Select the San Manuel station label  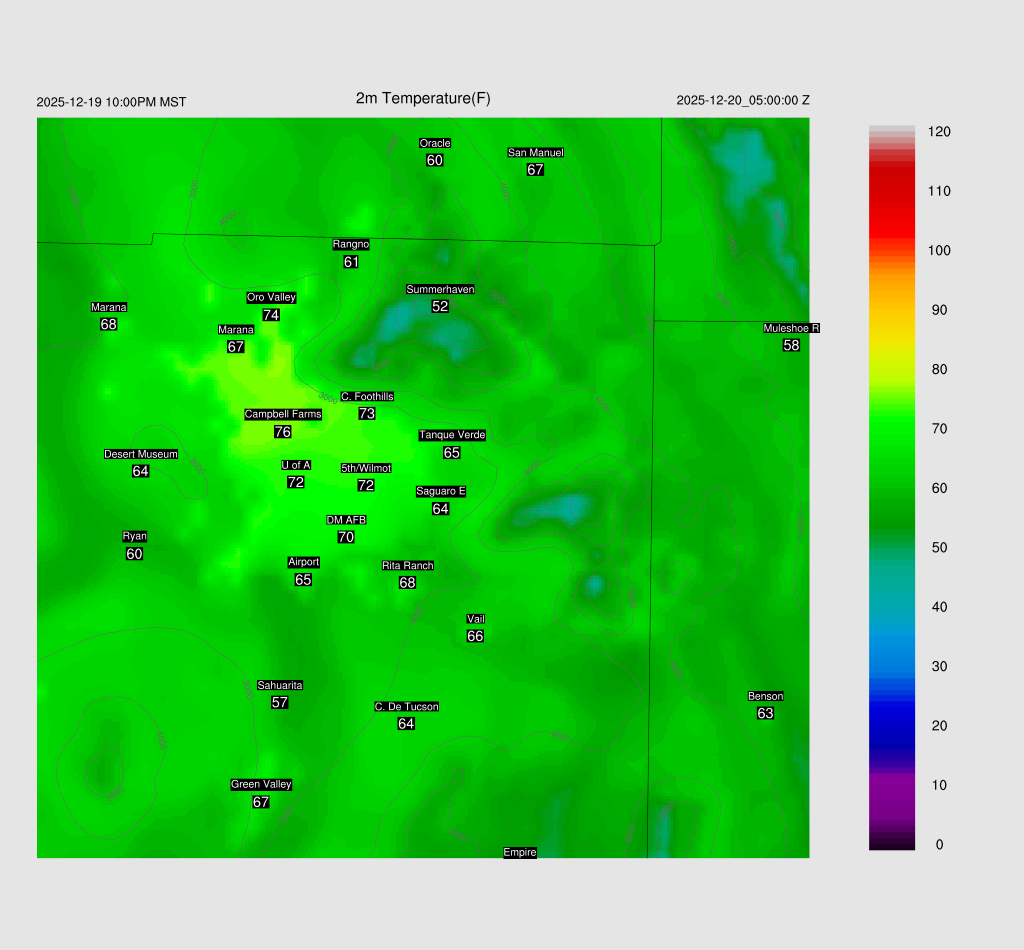pos(535,153)
